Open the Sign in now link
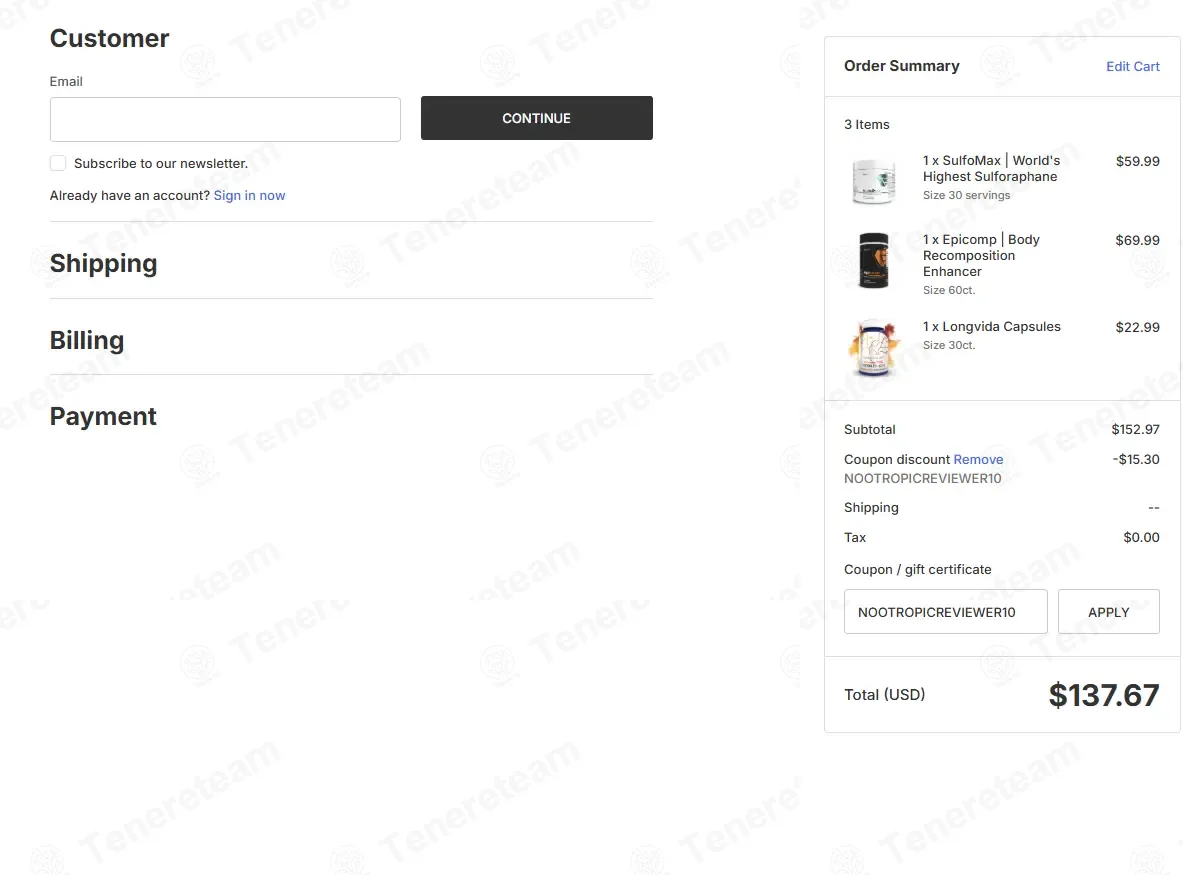This screenshot has height=875, width=1183. click(x=249, y=195)
